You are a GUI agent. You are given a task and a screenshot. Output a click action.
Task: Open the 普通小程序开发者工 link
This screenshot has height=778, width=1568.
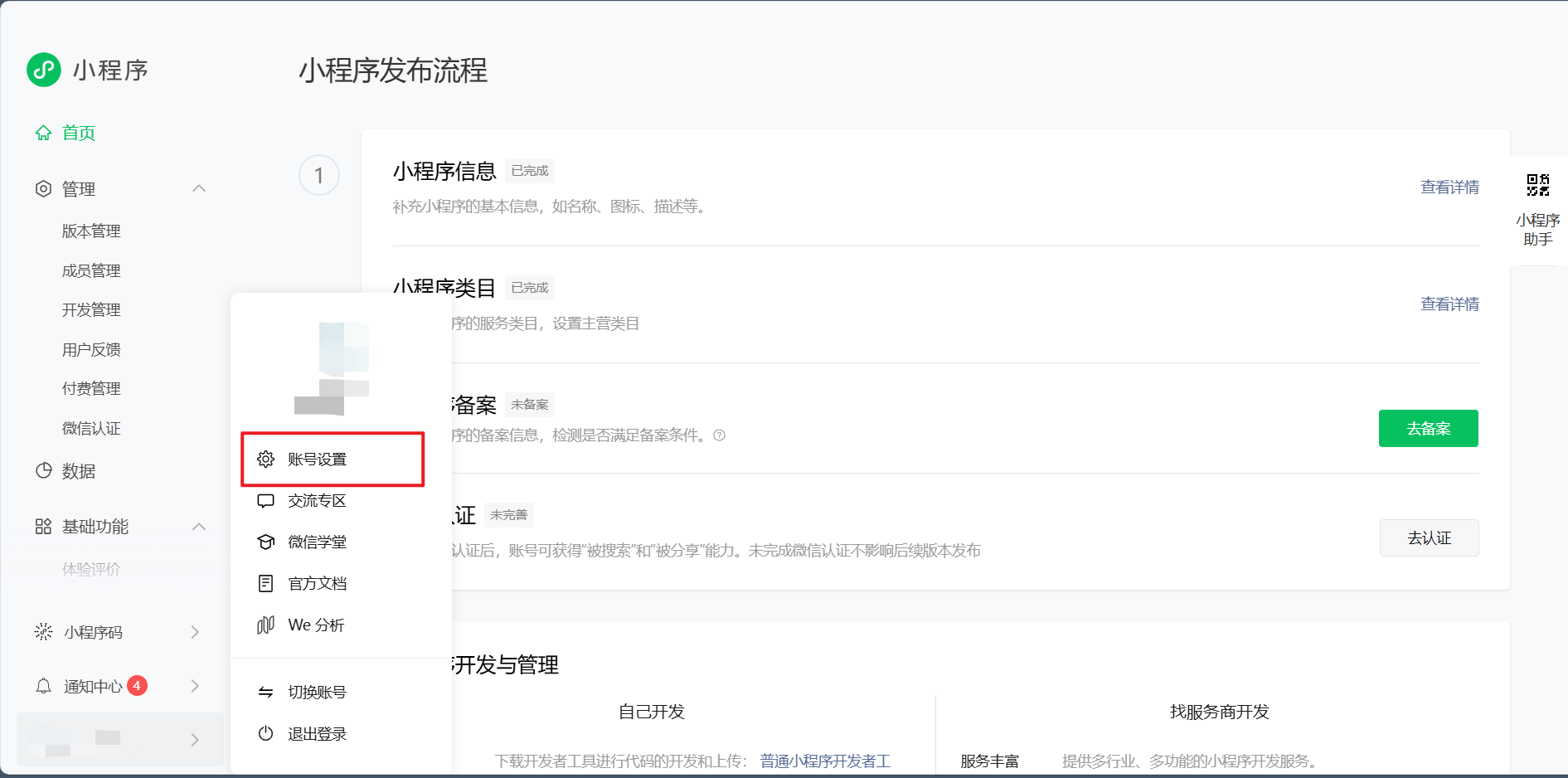[x=825, y=761]
